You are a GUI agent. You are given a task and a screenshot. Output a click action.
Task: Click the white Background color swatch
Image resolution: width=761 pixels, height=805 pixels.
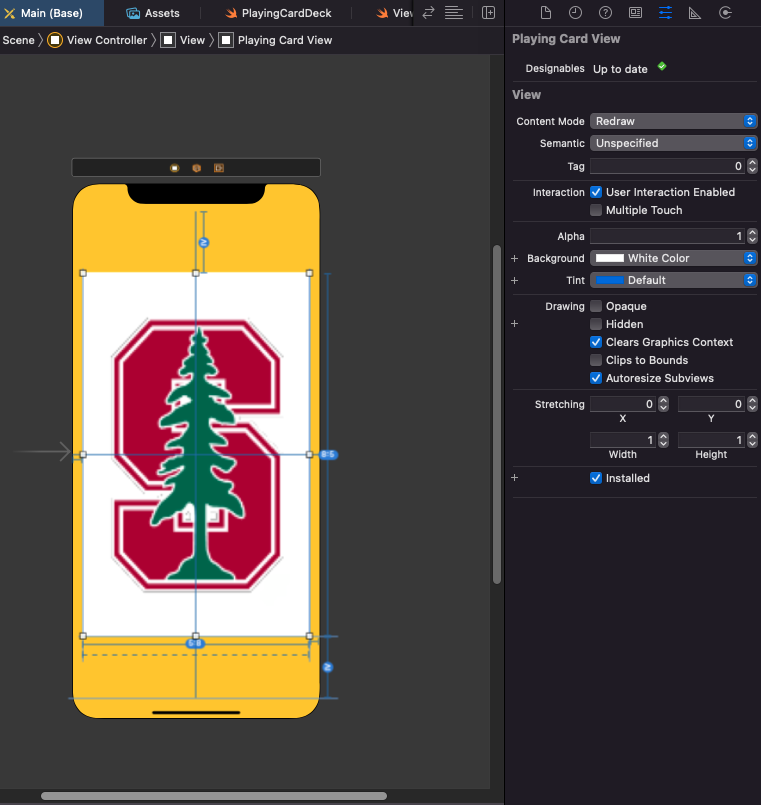[610, 258]
